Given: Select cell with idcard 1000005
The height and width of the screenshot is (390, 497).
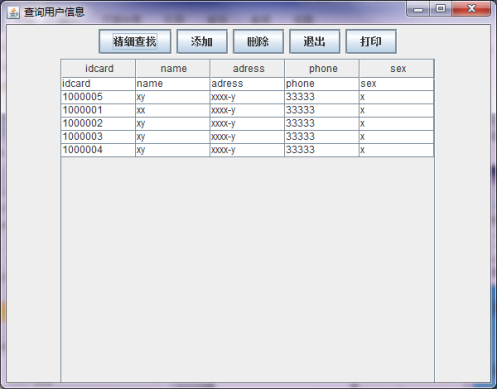Looking at the screenshot, I should 98,97.
